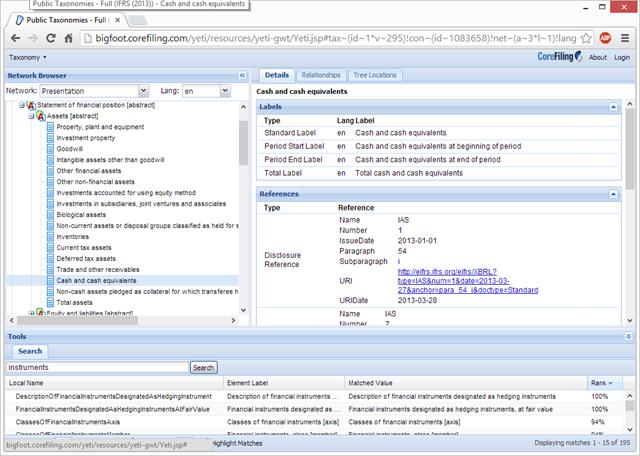The height and width of the screenshot is (456, 640).
Task: Click the Search button
Action: coord(203,367)
